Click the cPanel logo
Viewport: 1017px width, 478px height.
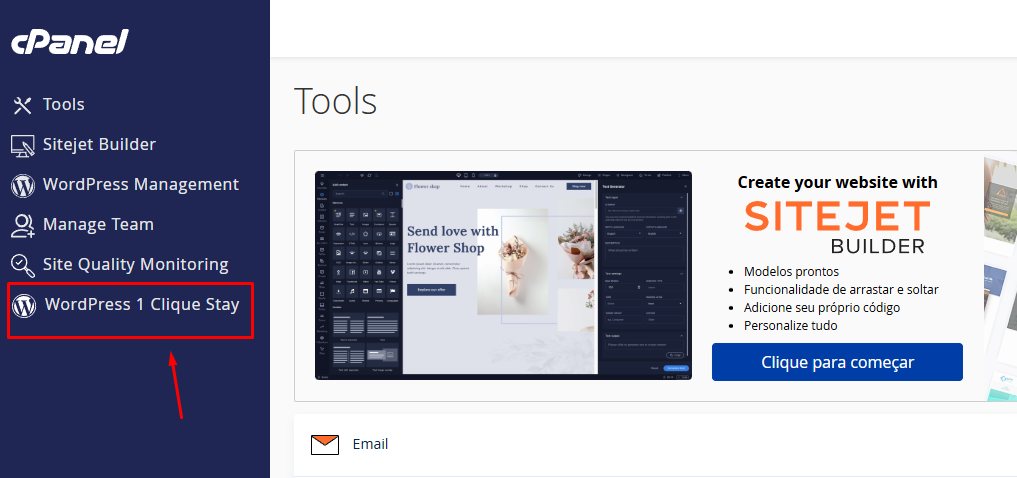70,42
